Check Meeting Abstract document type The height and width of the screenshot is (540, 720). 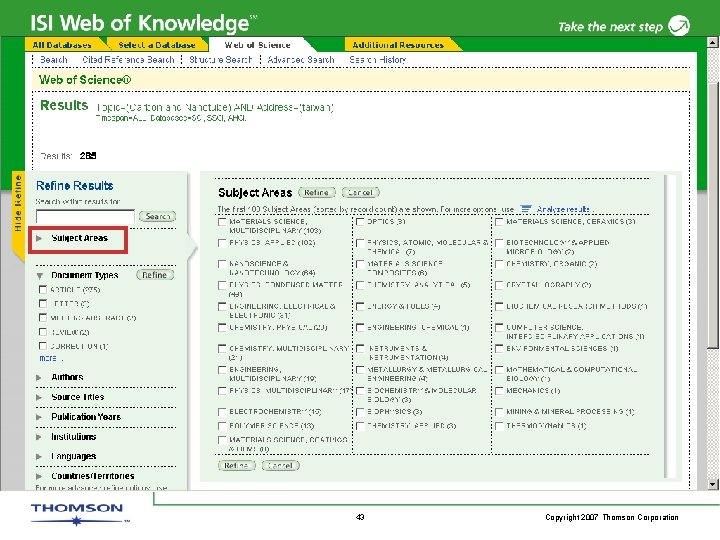(43, 318)
